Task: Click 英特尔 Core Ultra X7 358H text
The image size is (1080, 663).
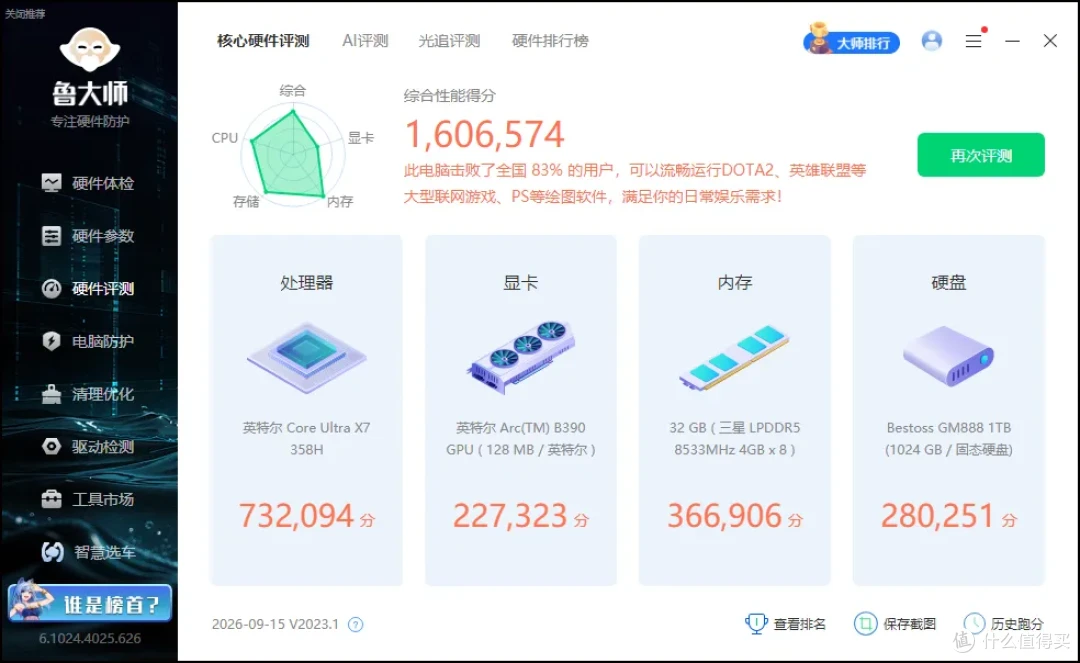Action: pyautogui.click(x=307, y=439)
